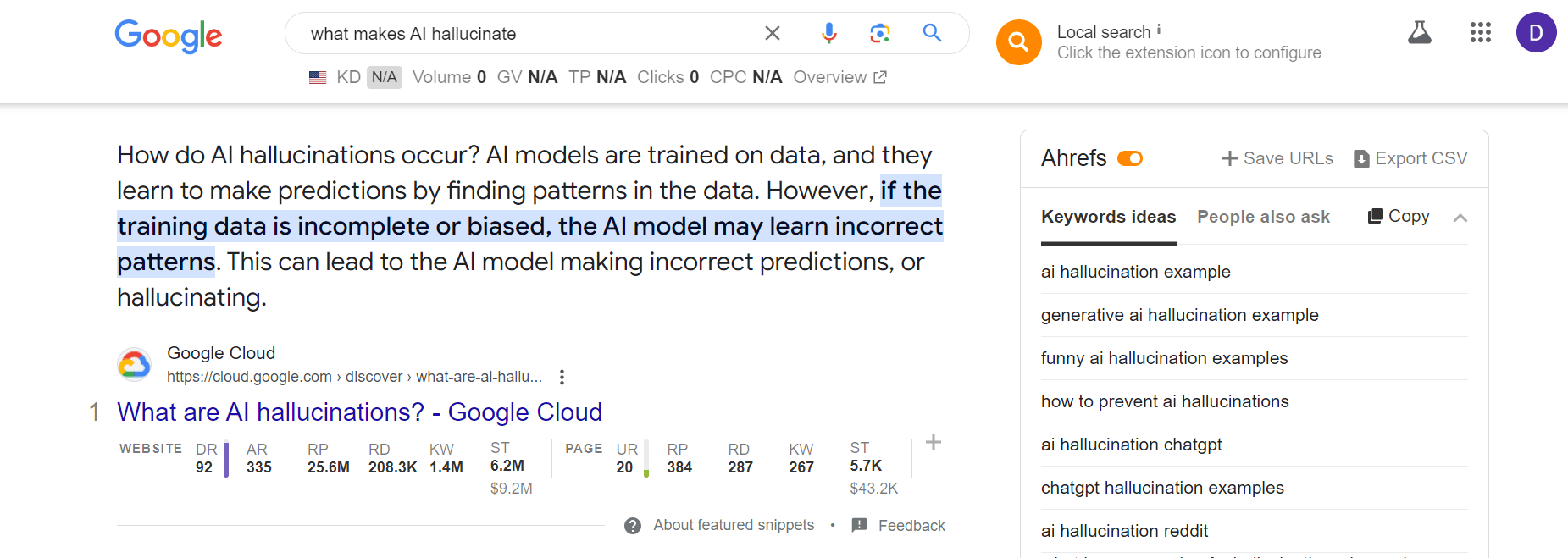Open the orange Local search extension icon
This screenshot has height=558, width=1568.
(1019, 42)
